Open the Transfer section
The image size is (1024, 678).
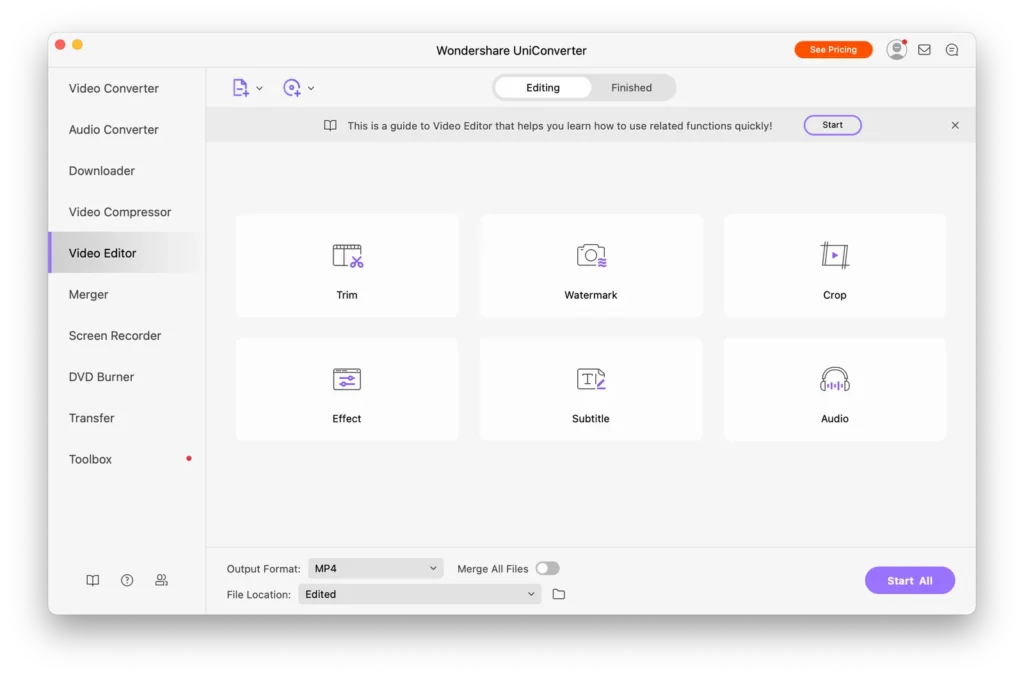127,418
